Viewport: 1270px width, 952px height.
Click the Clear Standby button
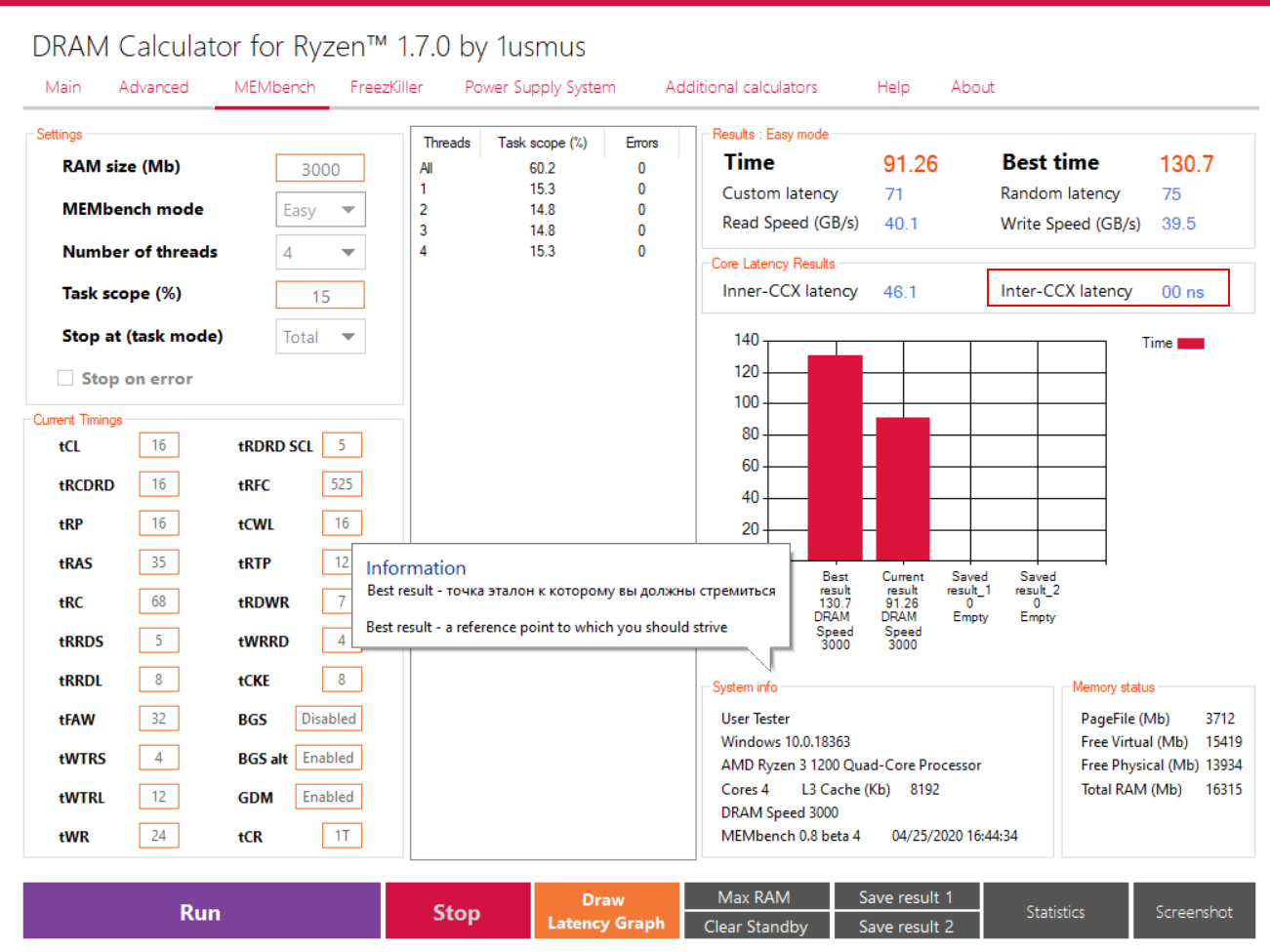[x=758, y=926]
